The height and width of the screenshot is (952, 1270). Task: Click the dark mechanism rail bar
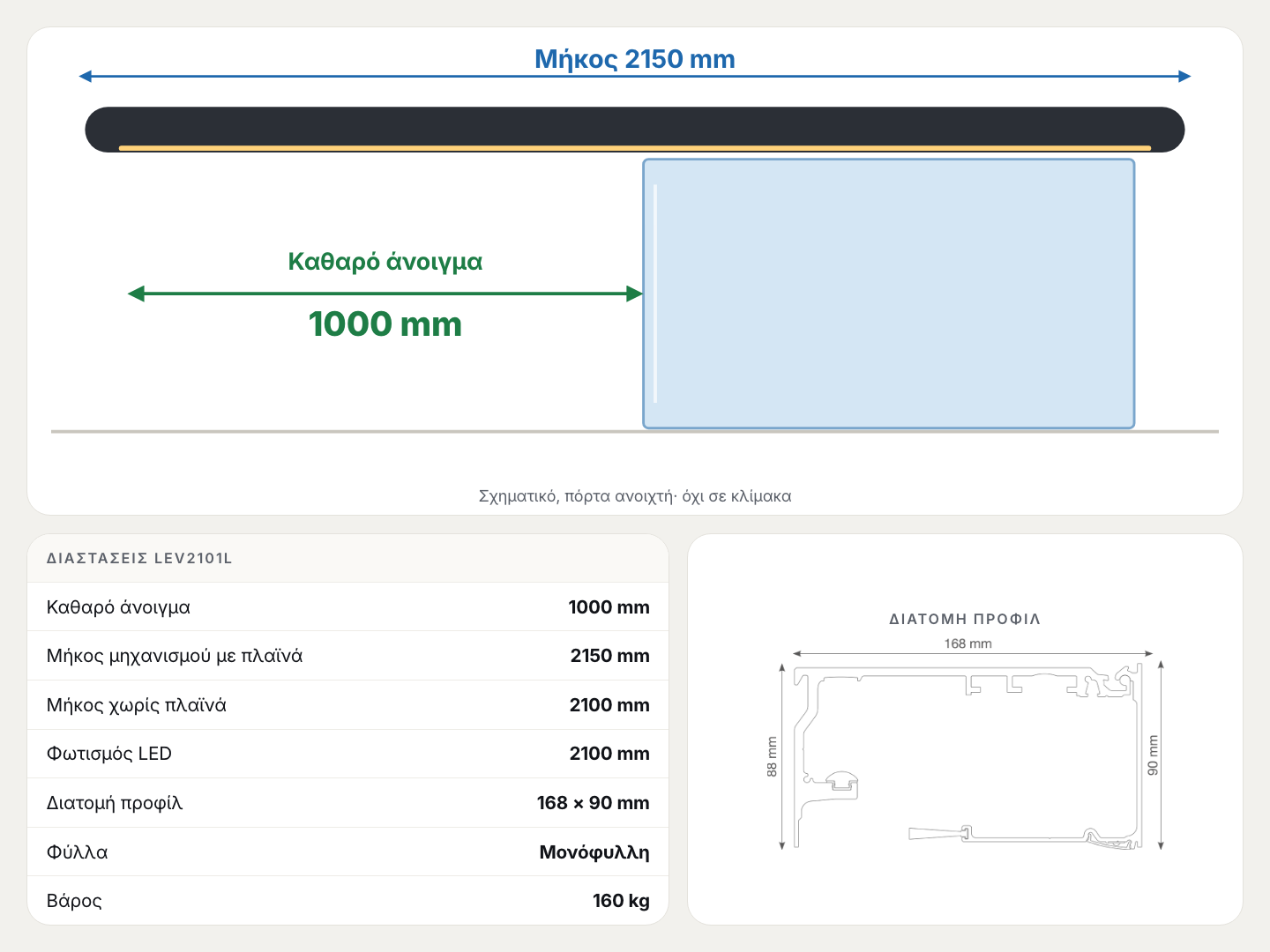(635, 130)
